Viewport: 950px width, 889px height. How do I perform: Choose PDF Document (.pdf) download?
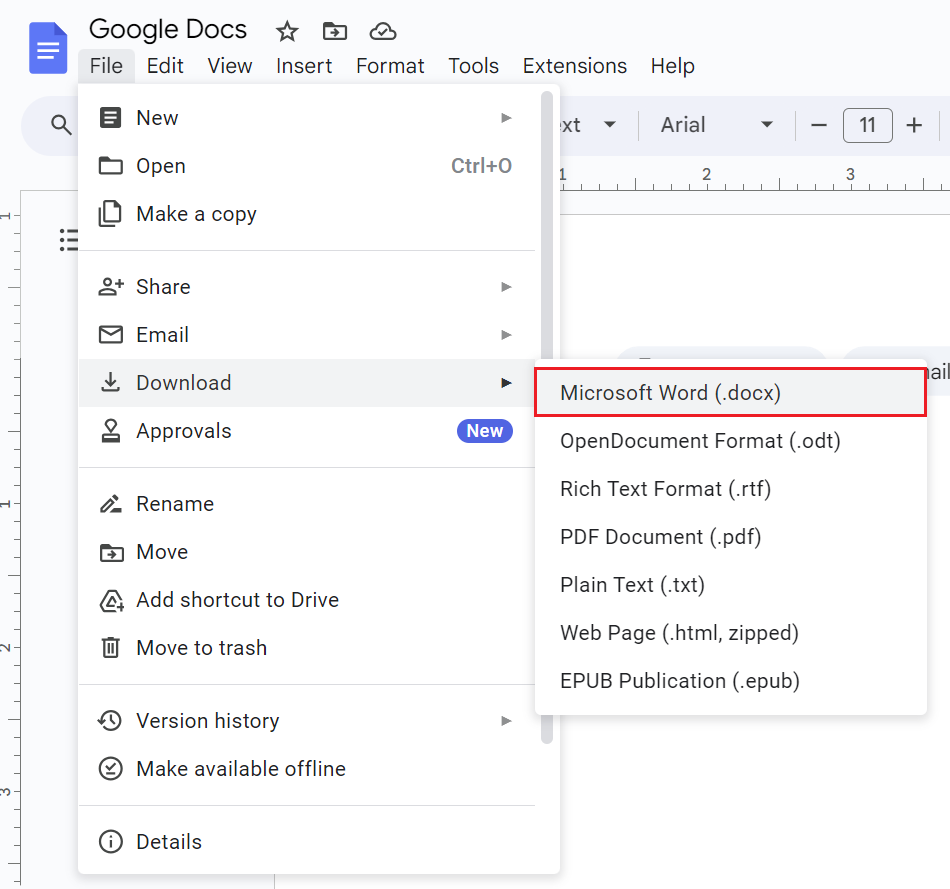coord(661,537)
